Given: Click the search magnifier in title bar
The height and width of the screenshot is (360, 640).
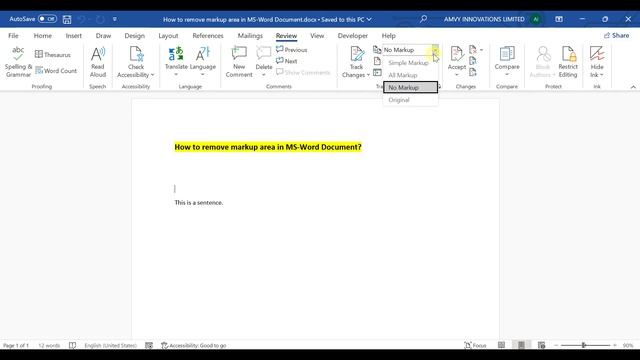Looking at the screenshot, I should pos(423,19).
